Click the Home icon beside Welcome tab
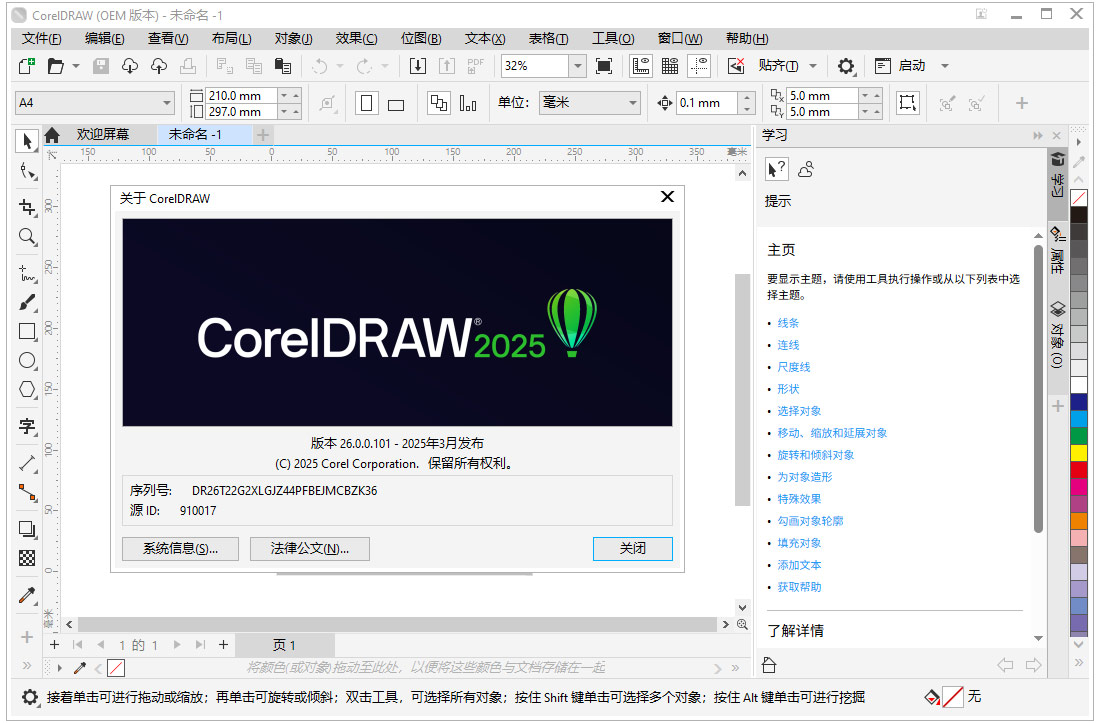The width and height of the screenshot is (1098, 723). pos(52,135)
